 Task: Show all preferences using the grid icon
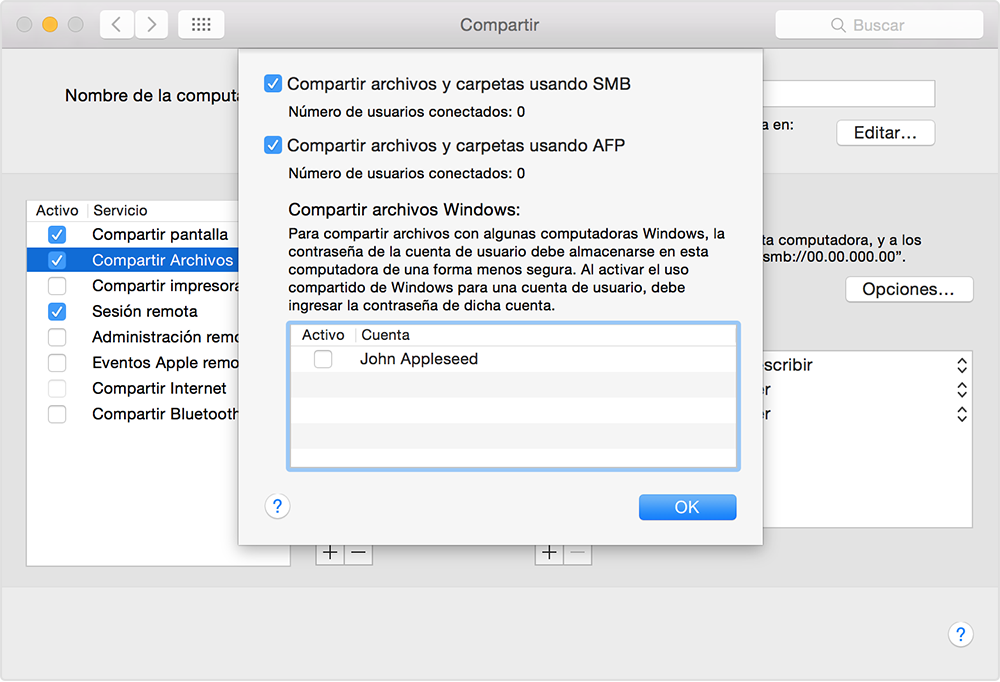coord(201,25)
